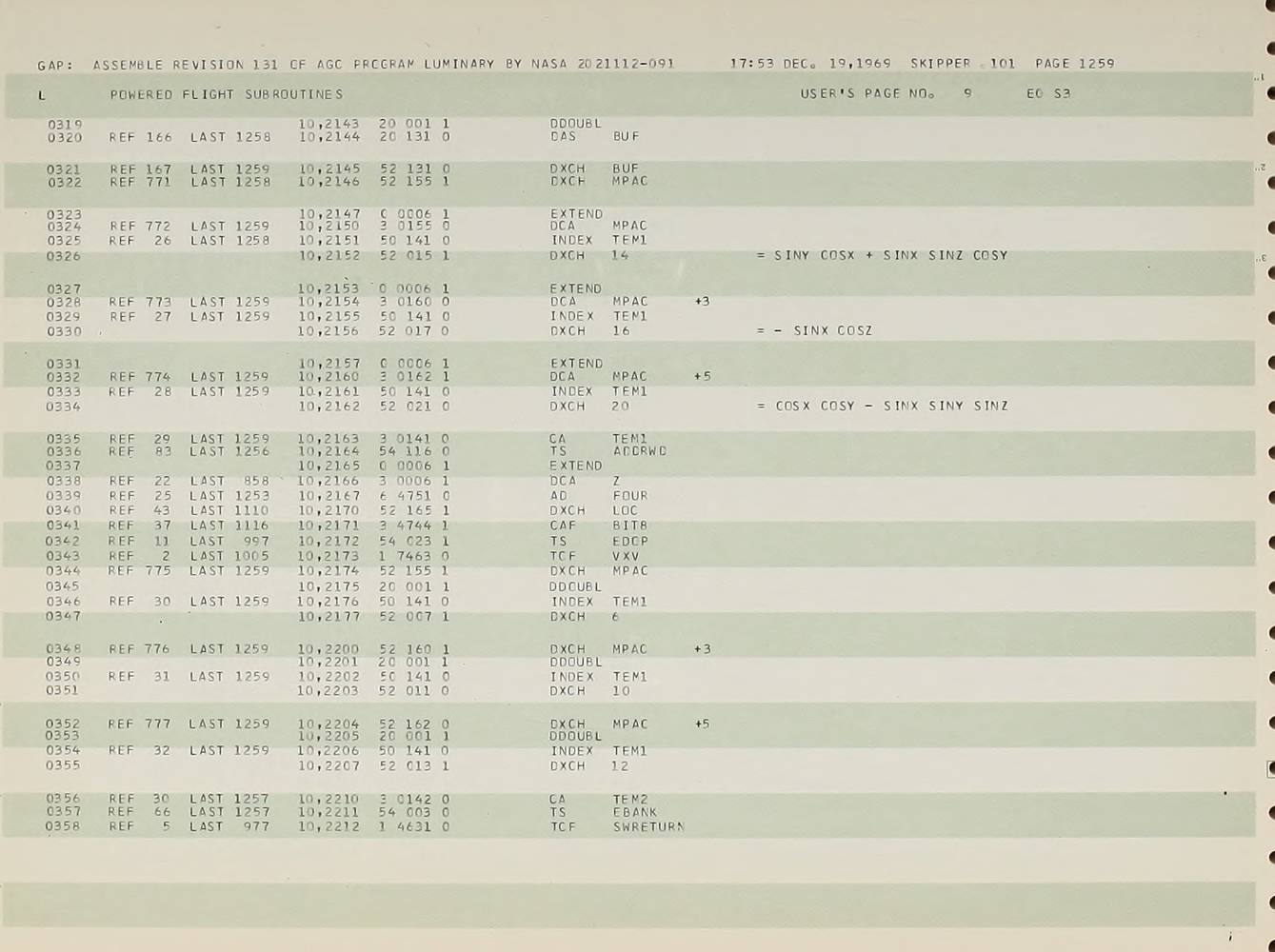Click the 'GAP:' label in the header
Viewport: 1275px width, 952px height.
click(x=55, y=66)
